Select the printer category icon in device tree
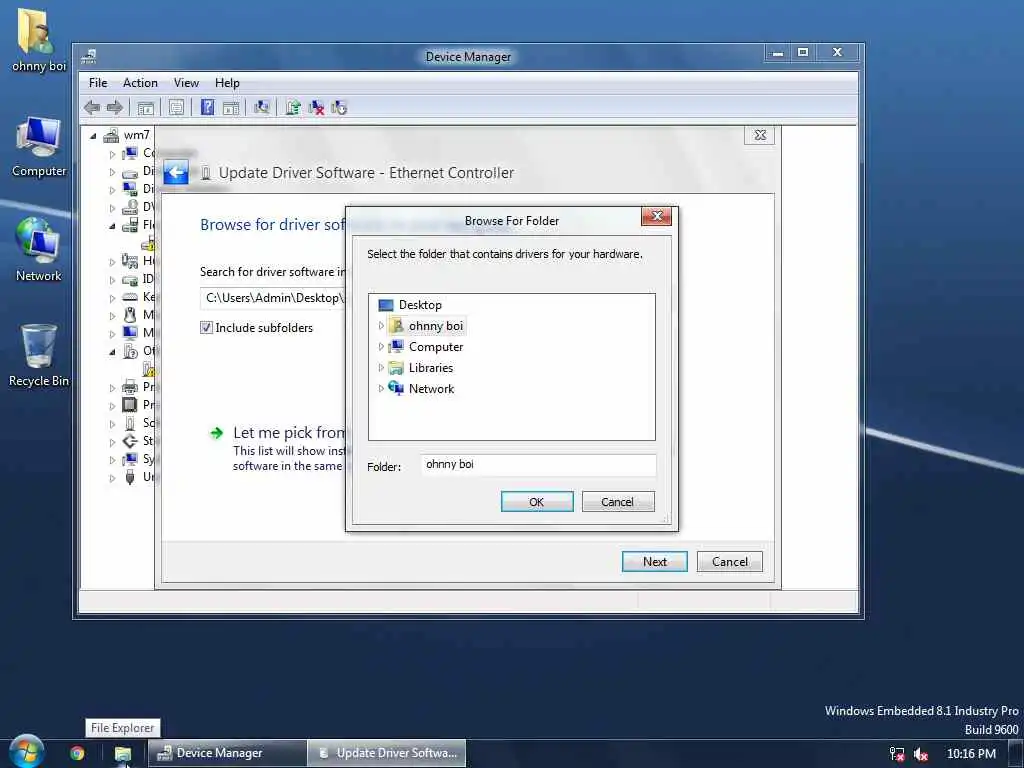This screenshot has height=768, width=1024. (130, 387)
